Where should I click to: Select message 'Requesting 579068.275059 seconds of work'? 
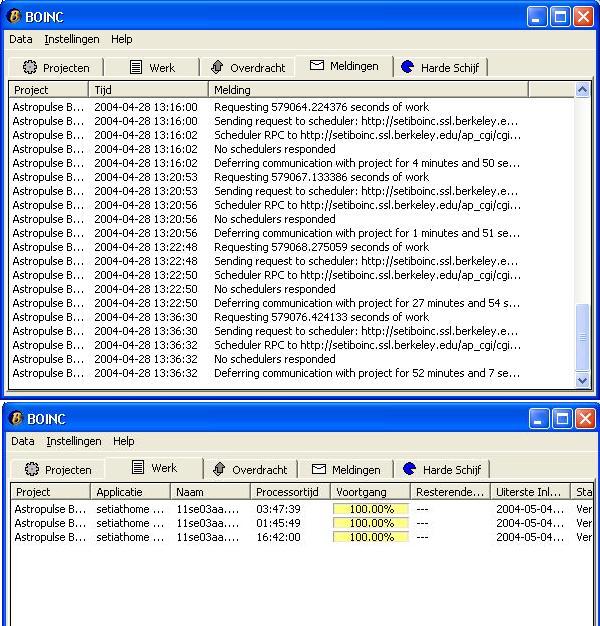tap(321, 247)
